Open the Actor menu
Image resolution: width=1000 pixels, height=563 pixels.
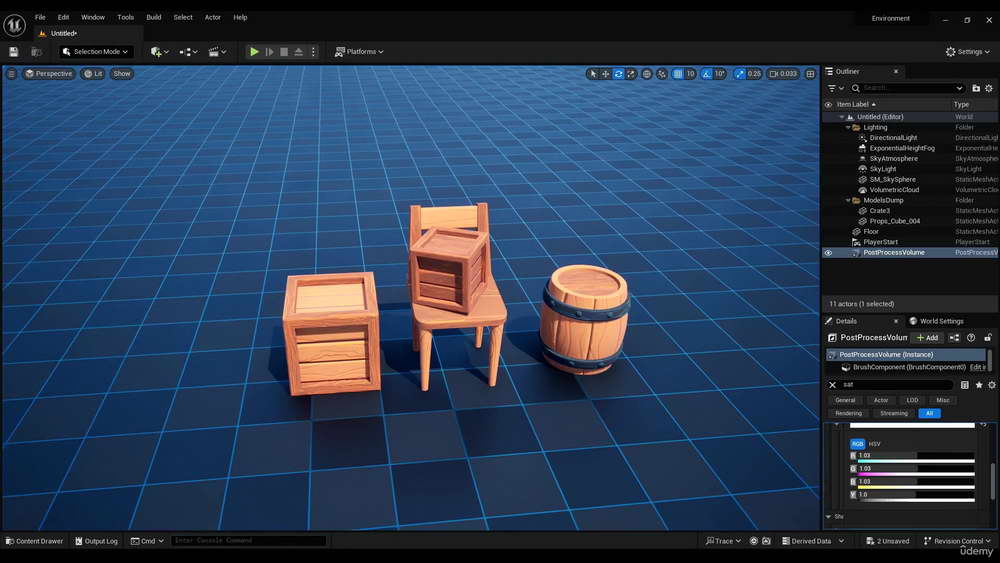(212, 17)
